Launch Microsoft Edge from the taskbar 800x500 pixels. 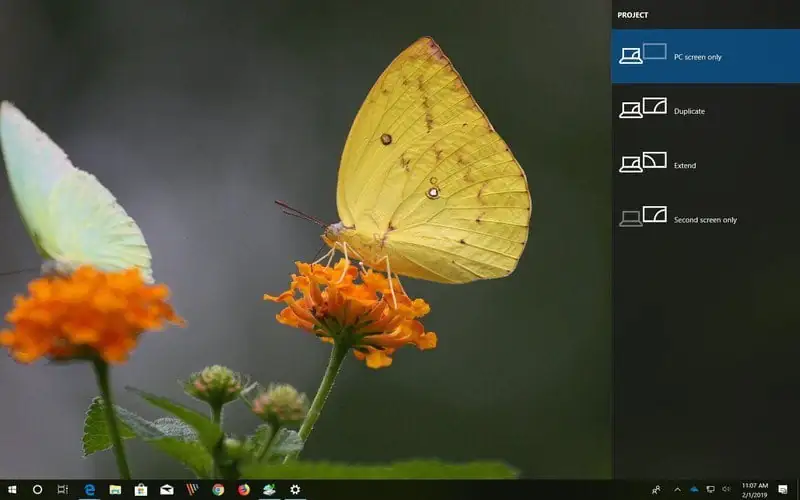89,490
